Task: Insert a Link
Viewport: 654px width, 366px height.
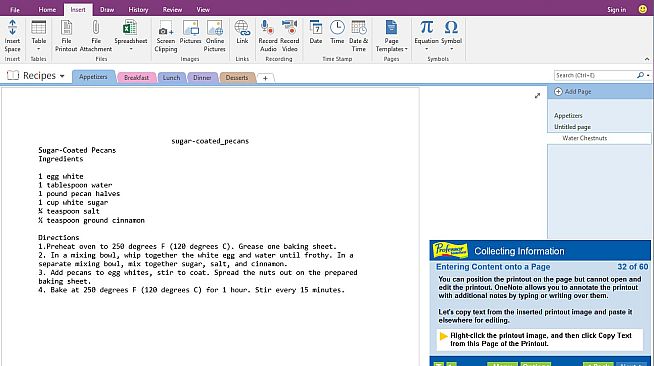Action: point(242,32)
